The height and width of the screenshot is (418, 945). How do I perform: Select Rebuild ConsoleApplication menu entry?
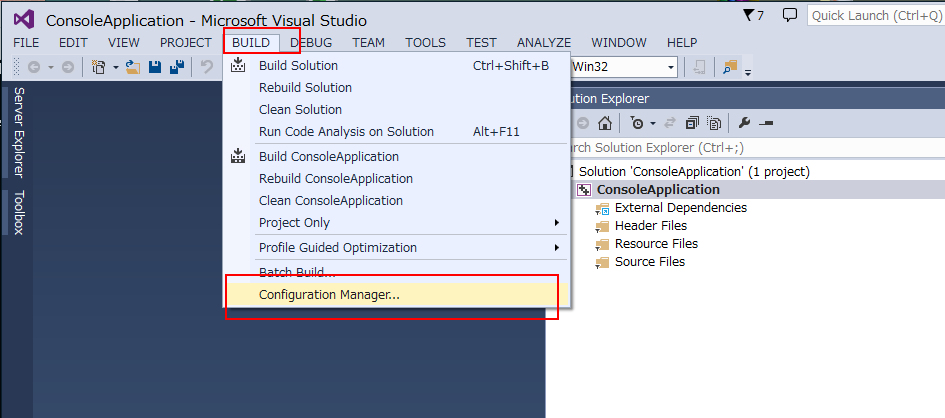tap(398, 178)
